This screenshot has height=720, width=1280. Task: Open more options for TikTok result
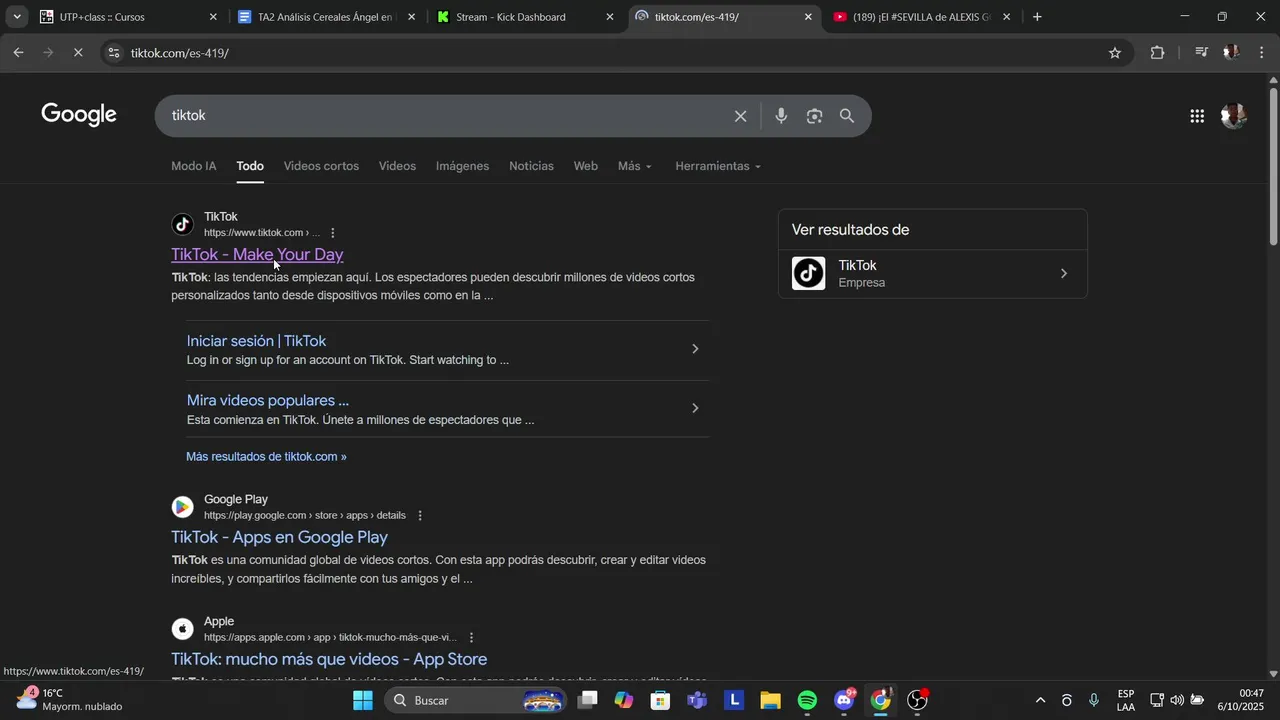[x=333, y=233]
